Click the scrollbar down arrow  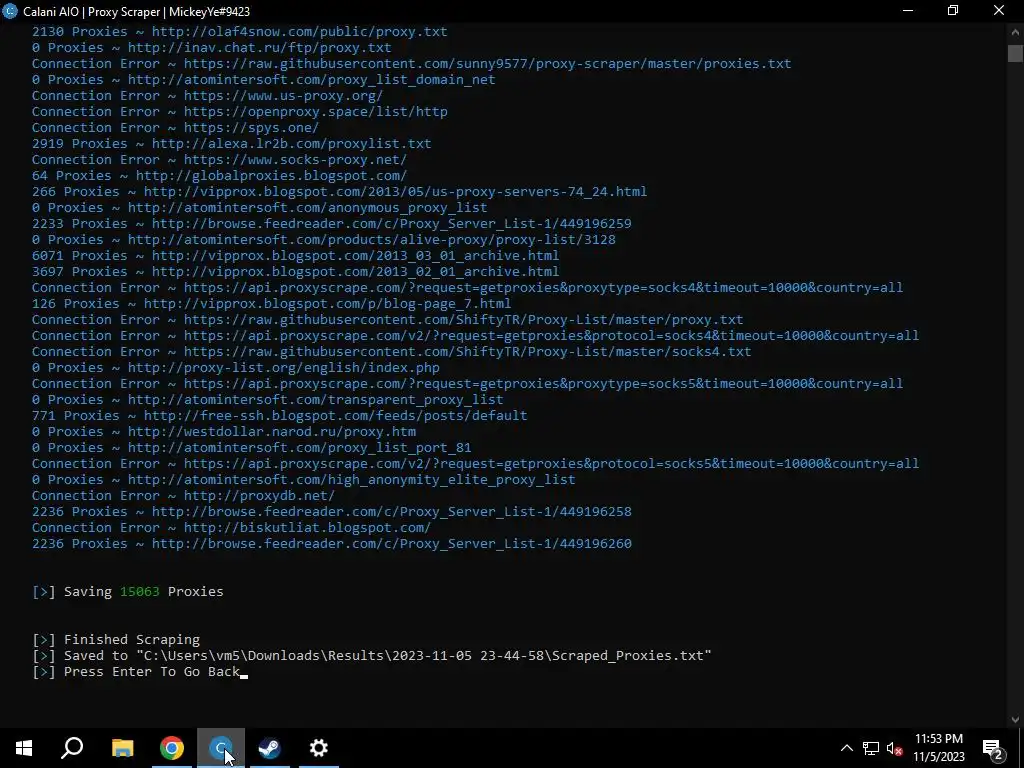1015,720
